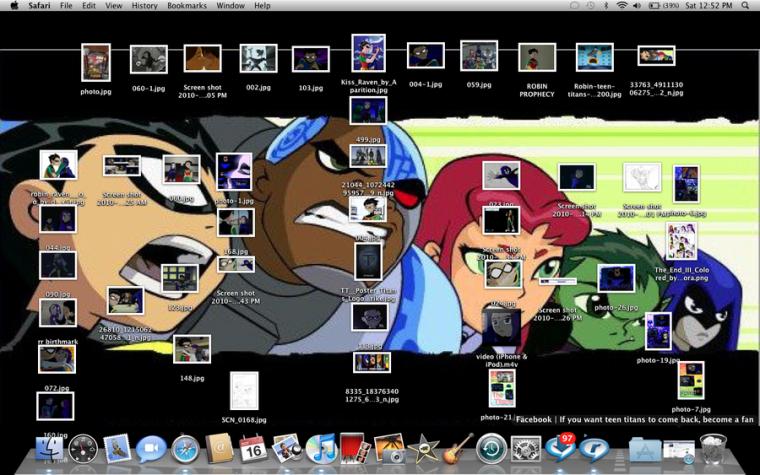Select Robin-teen-titans-...200.jpg file
760x475 pixels.
[x=595, y=57]
